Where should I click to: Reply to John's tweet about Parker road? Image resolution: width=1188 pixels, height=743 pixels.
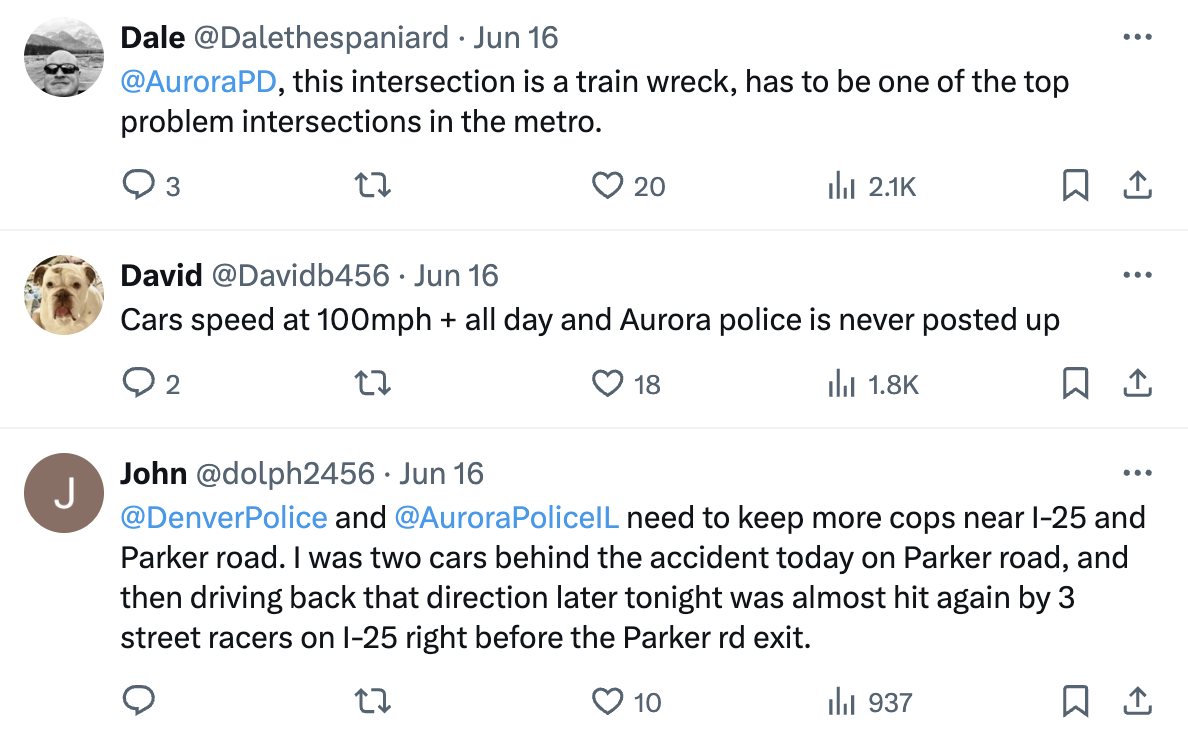click(138, 702)
